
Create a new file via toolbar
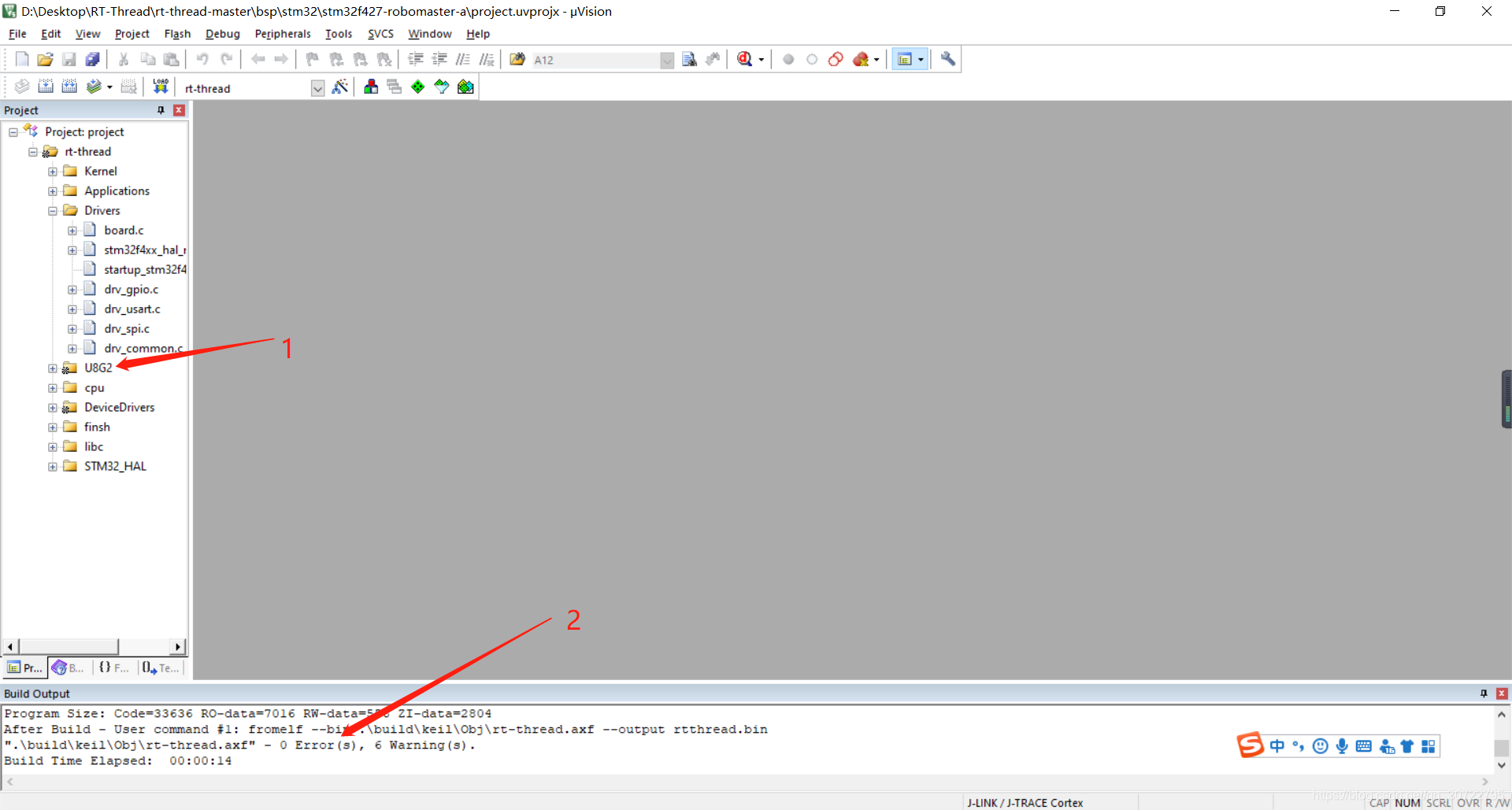(22, 59)
